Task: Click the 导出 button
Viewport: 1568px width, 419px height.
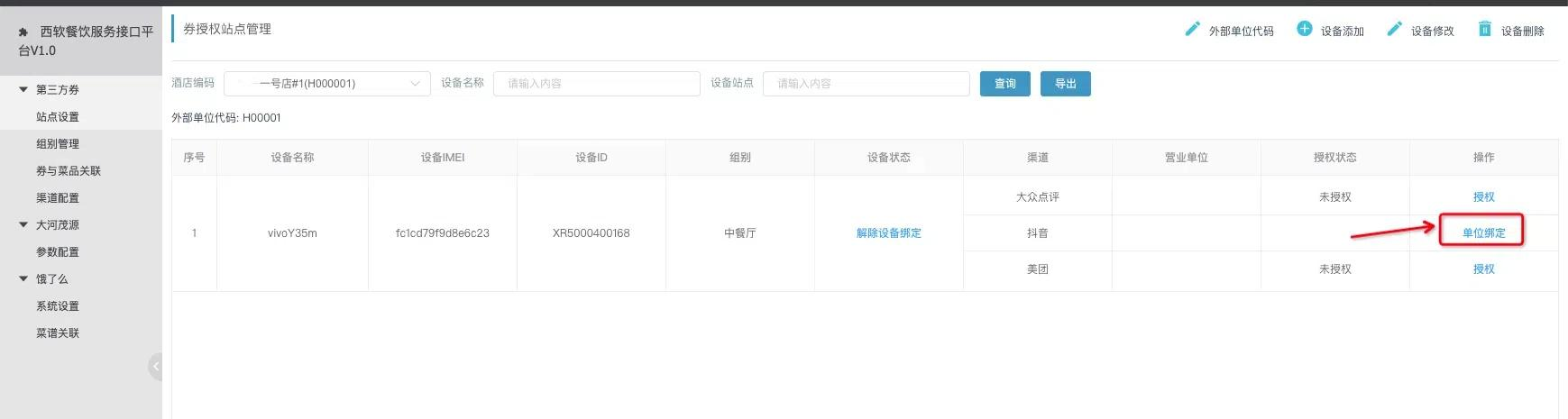Action: point(1066,84)
